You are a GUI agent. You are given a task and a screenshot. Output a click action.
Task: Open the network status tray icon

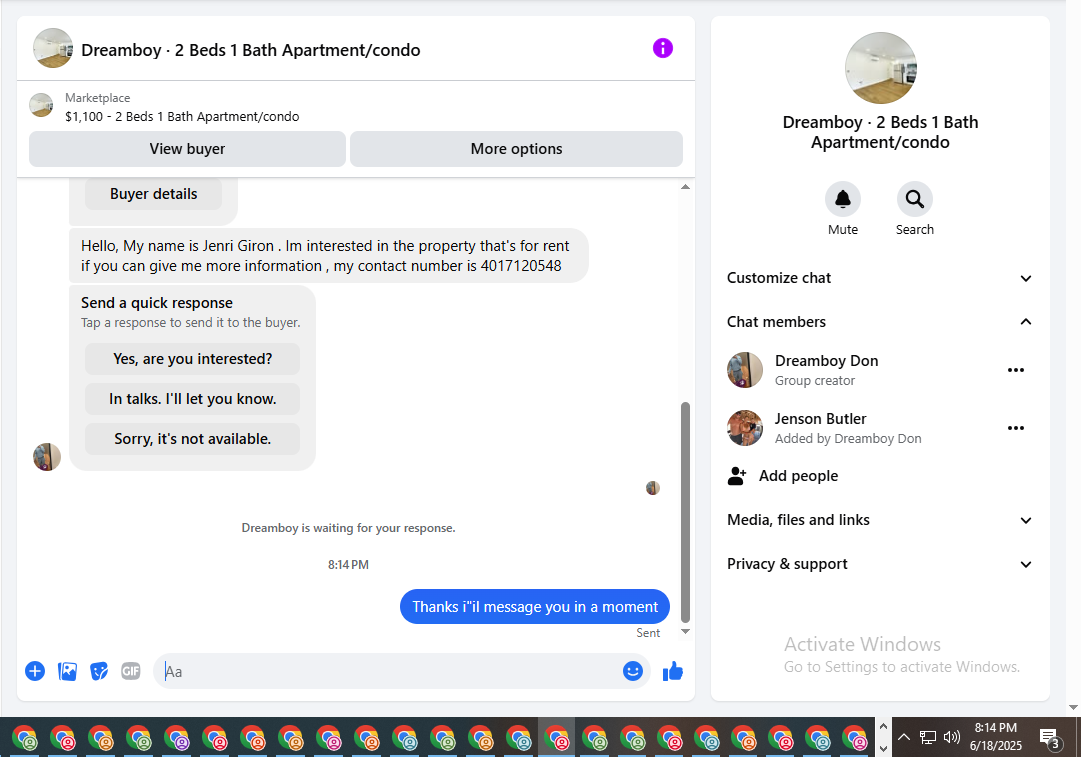click(928, 737)
